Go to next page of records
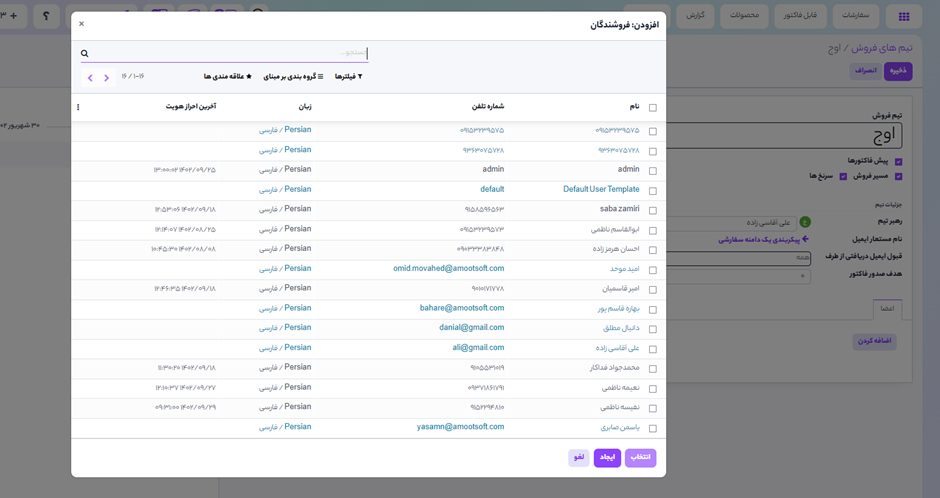Screen dimensions: 940x498 coord(90,77)
